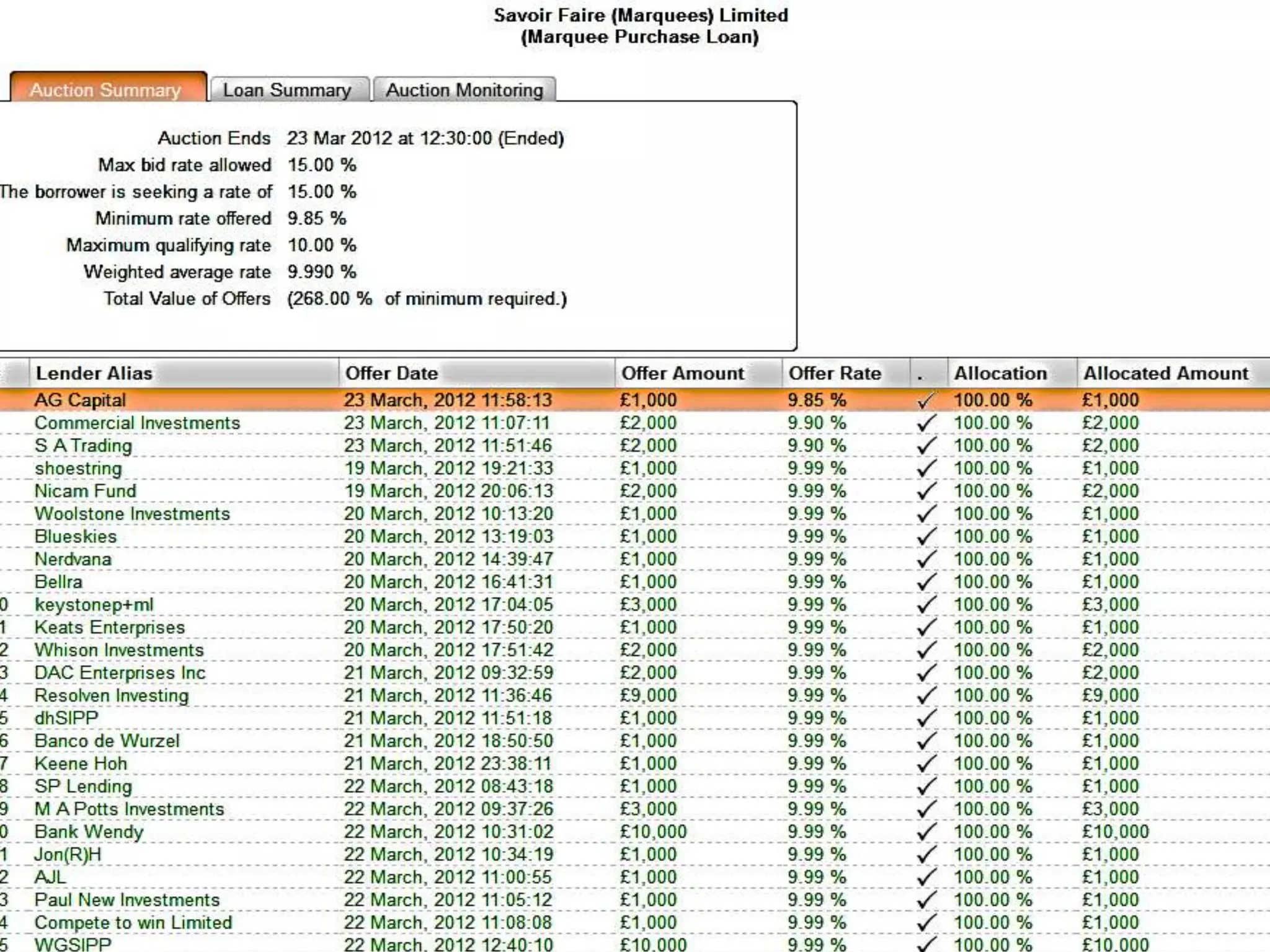1270x952 pixels.
Task: Click the Offer Amount column header
Action: pos(682,373)
